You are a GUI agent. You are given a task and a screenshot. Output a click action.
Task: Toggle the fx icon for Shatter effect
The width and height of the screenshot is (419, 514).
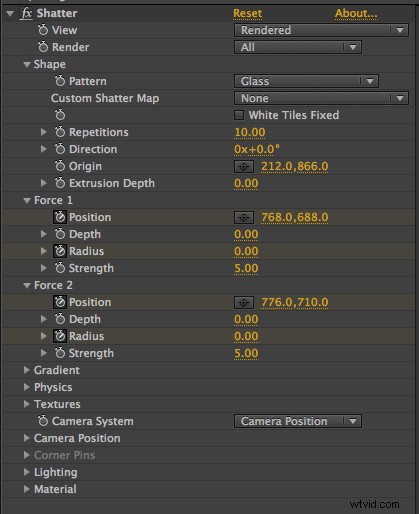pyautogui.click(x=26, y=14)
